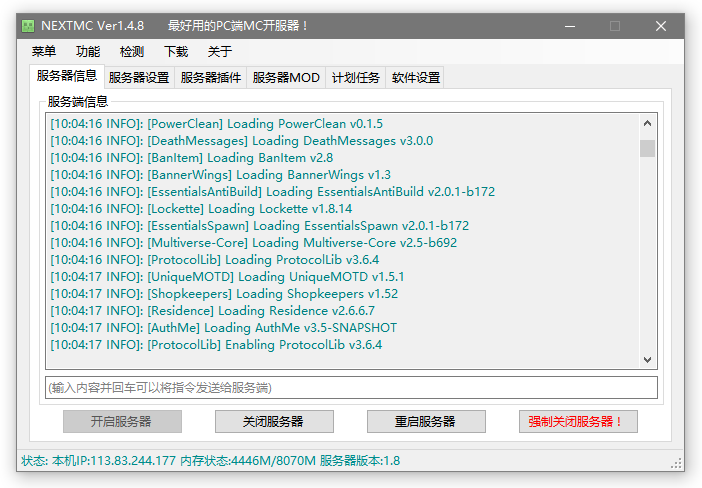The image size is (702, 488).
Task: Click the log scrollbar up arrow
Action: (x=647, y=123)
